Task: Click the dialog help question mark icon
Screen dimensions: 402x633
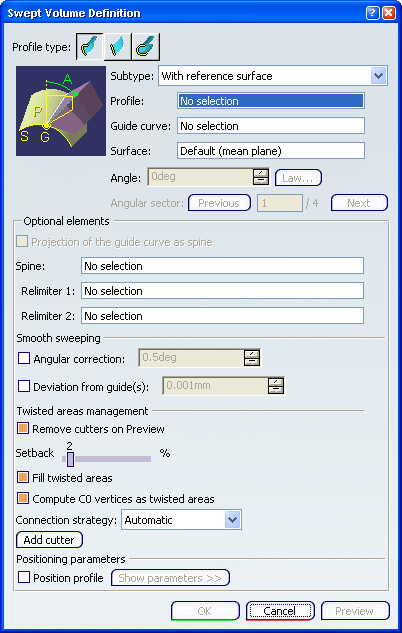Action: click(373, 13)
